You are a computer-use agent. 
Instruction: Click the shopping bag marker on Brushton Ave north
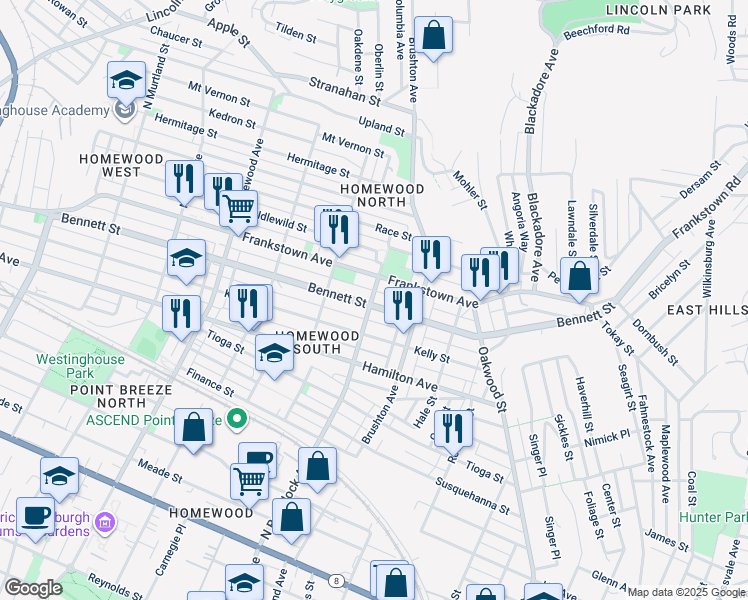pos(434,37)
